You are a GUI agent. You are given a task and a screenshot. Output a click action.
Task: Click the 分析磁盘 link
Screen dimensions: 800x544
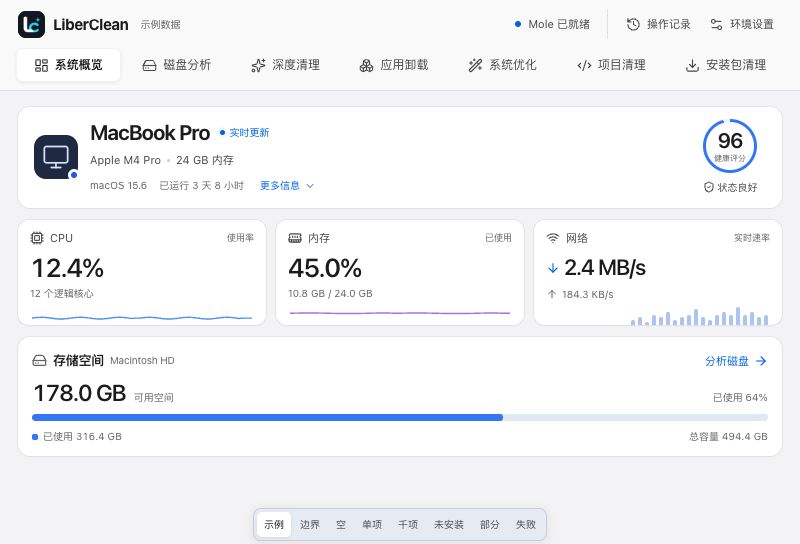point(736,361)
